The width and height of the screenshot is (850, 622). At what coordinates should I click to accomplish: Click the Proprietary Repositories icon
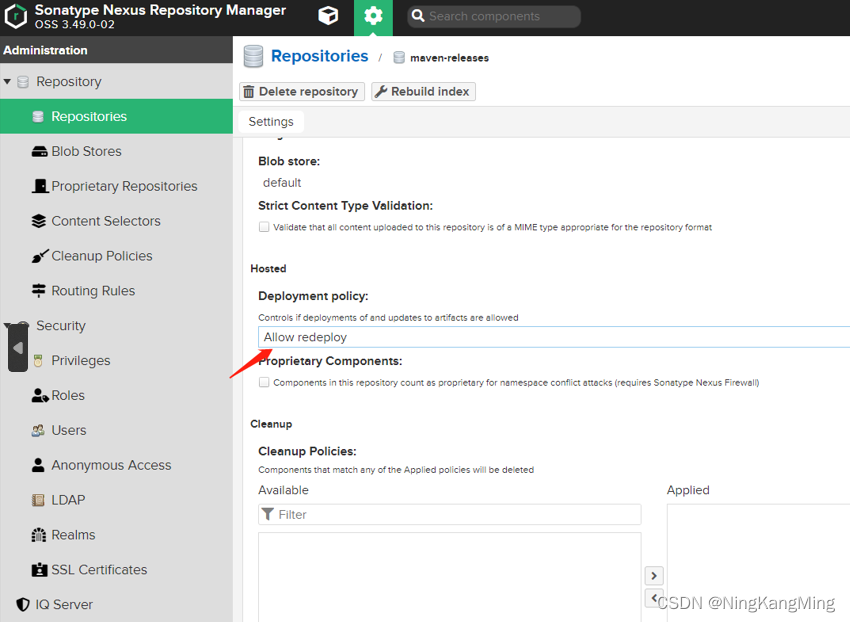coord(40,187)
